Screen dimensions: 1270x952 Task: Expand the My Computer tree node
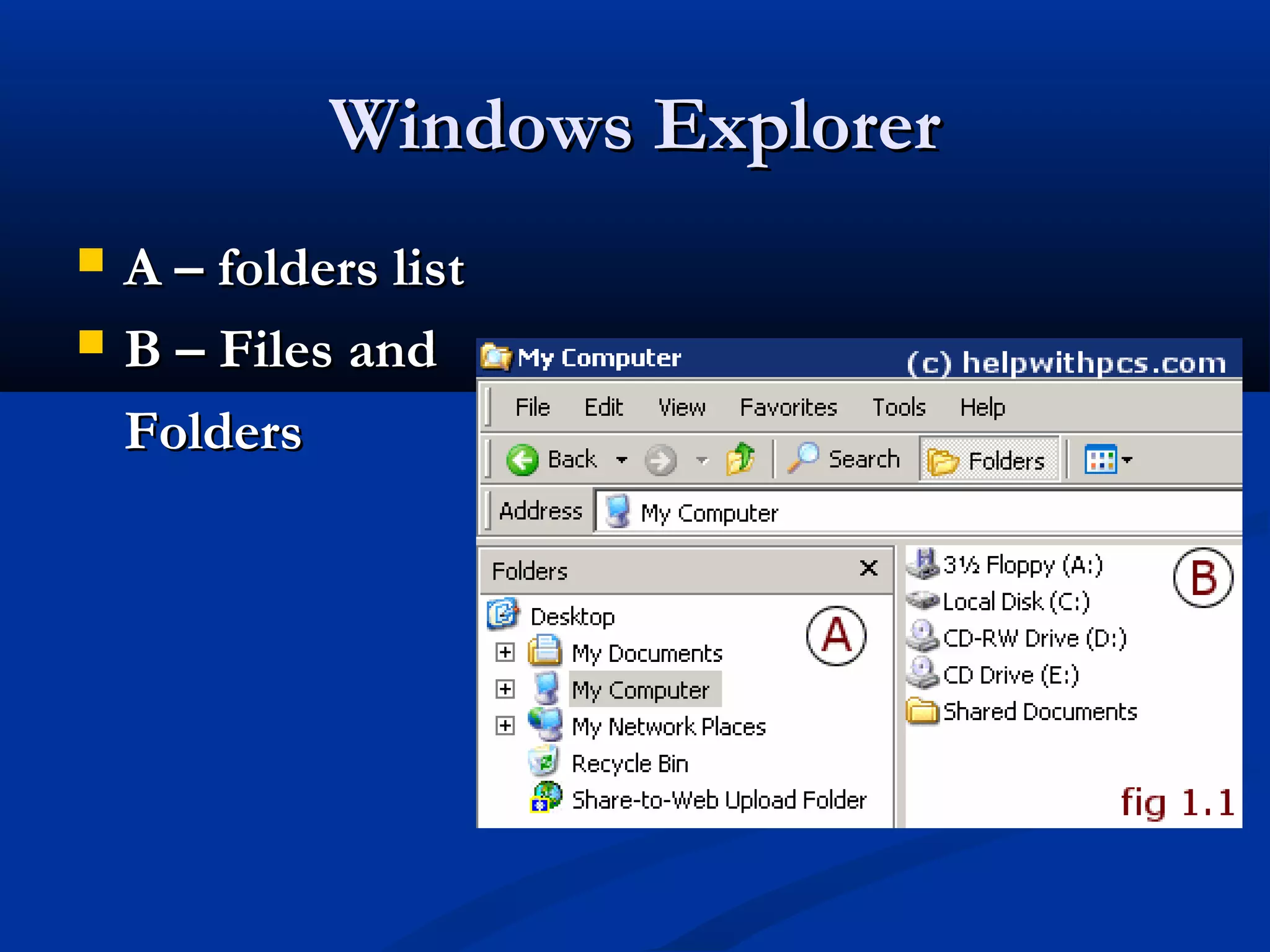coord(505,689)
